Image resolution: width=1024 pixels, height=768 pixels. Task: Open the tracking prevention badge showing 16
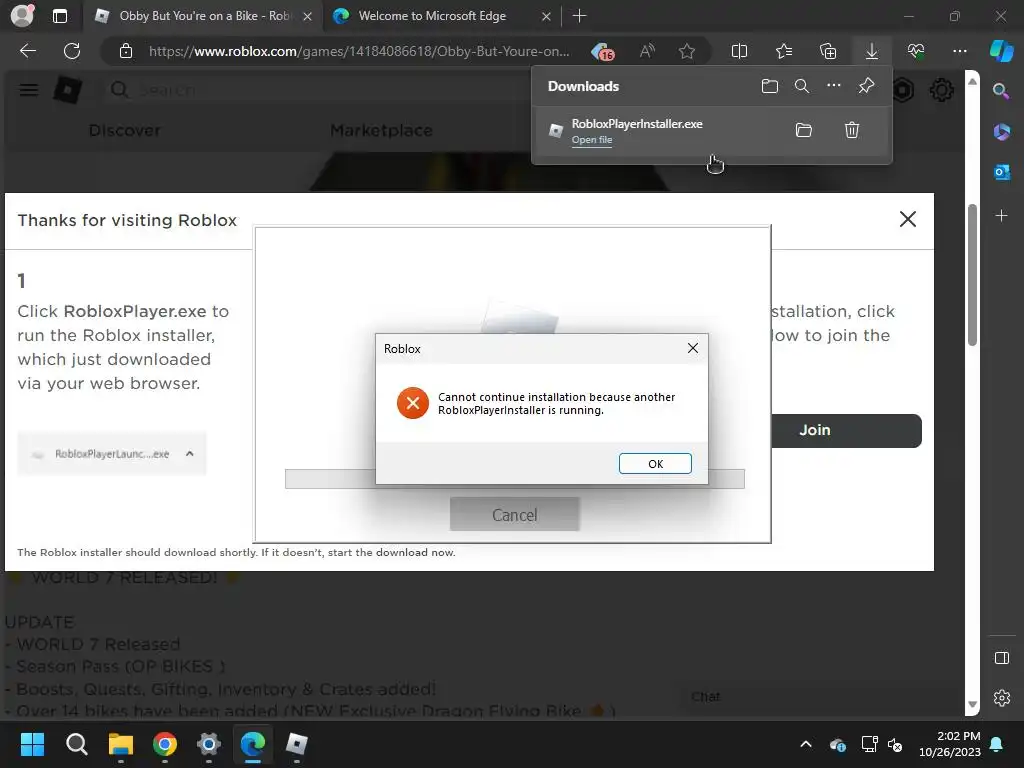pos(602,51)
